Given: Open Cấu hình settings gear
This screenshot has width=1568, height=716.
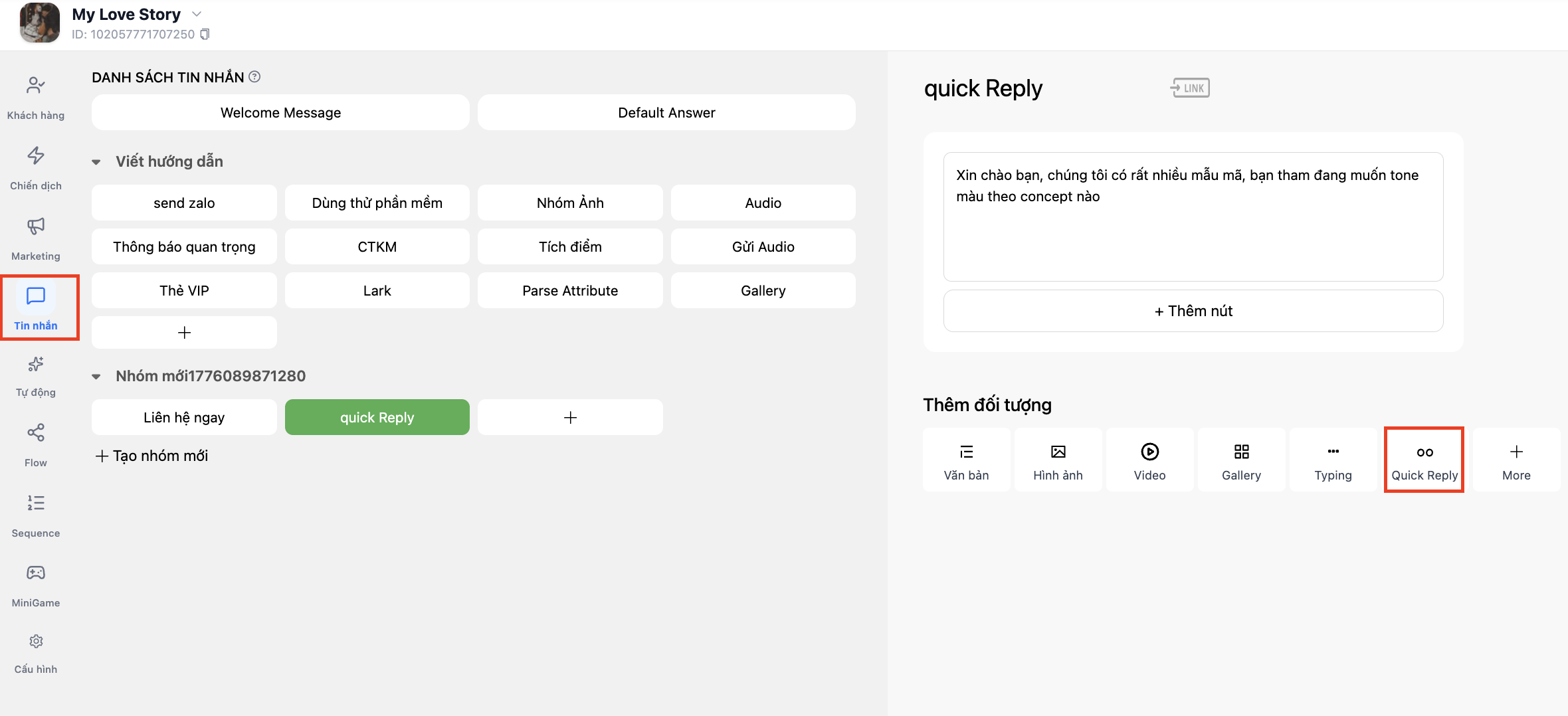Looking at the screenshot, I should tap(36, 652).
